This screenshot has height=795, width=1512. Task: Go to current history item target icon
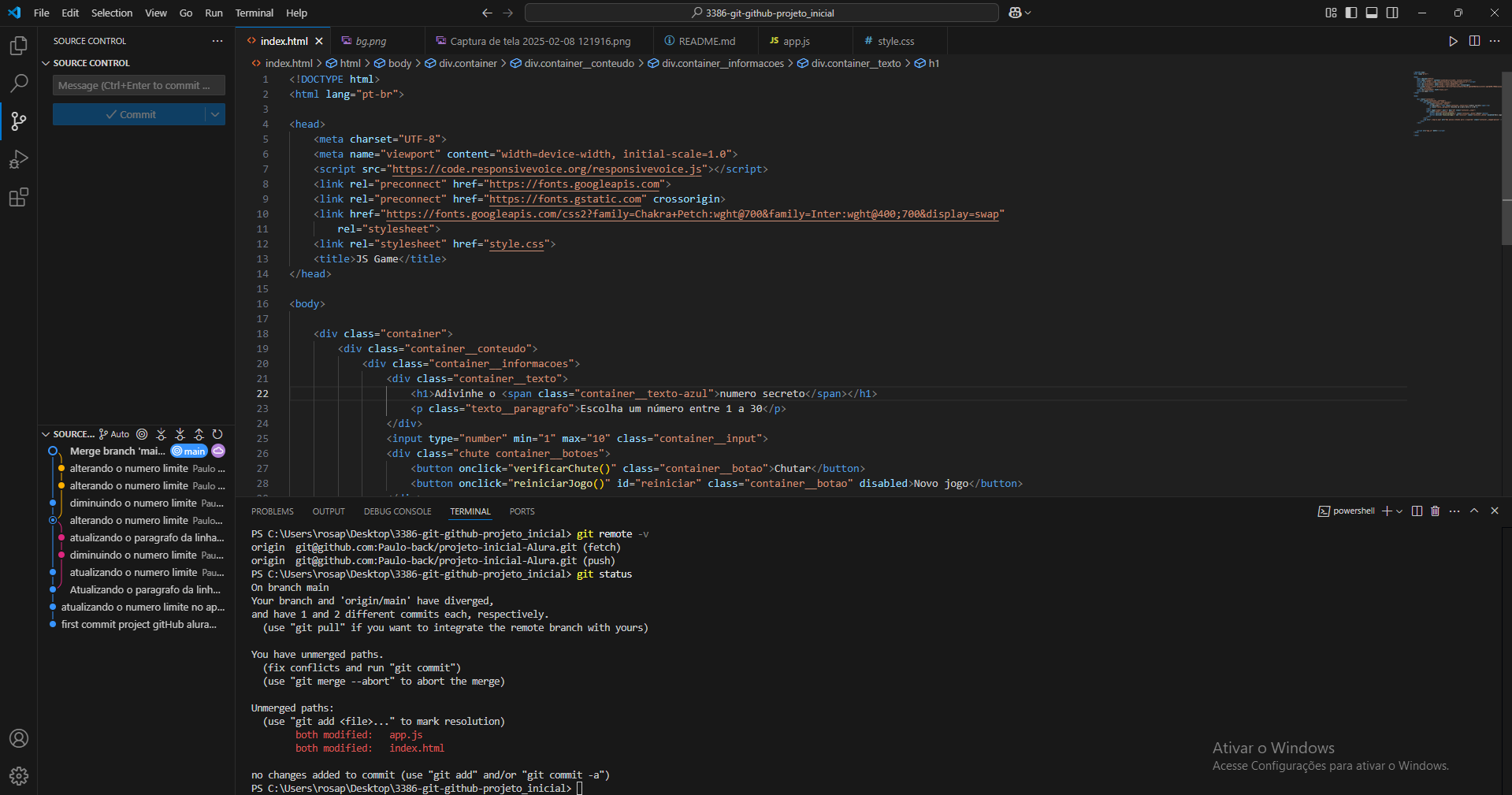coord(142,434)
